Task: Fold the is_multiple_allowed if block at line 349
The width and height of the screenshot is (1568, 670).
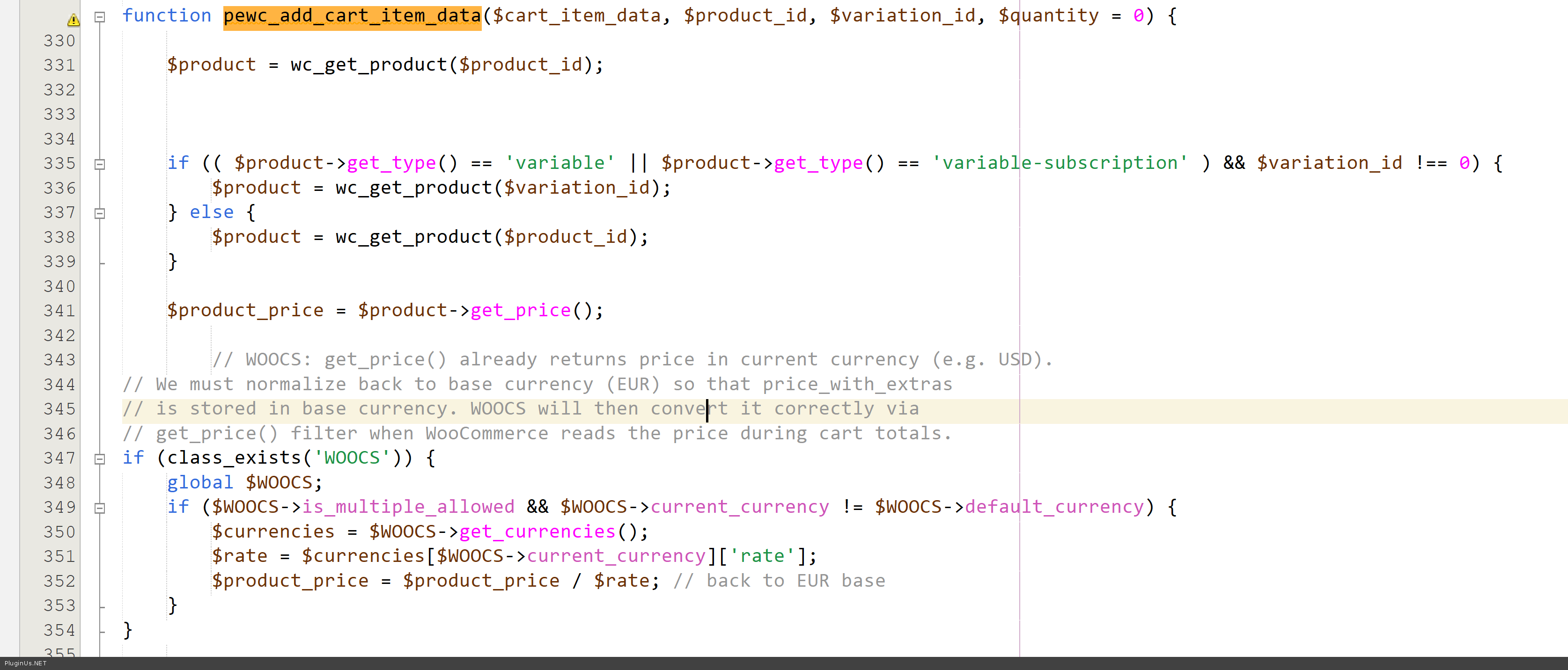Action: (100, 508)
